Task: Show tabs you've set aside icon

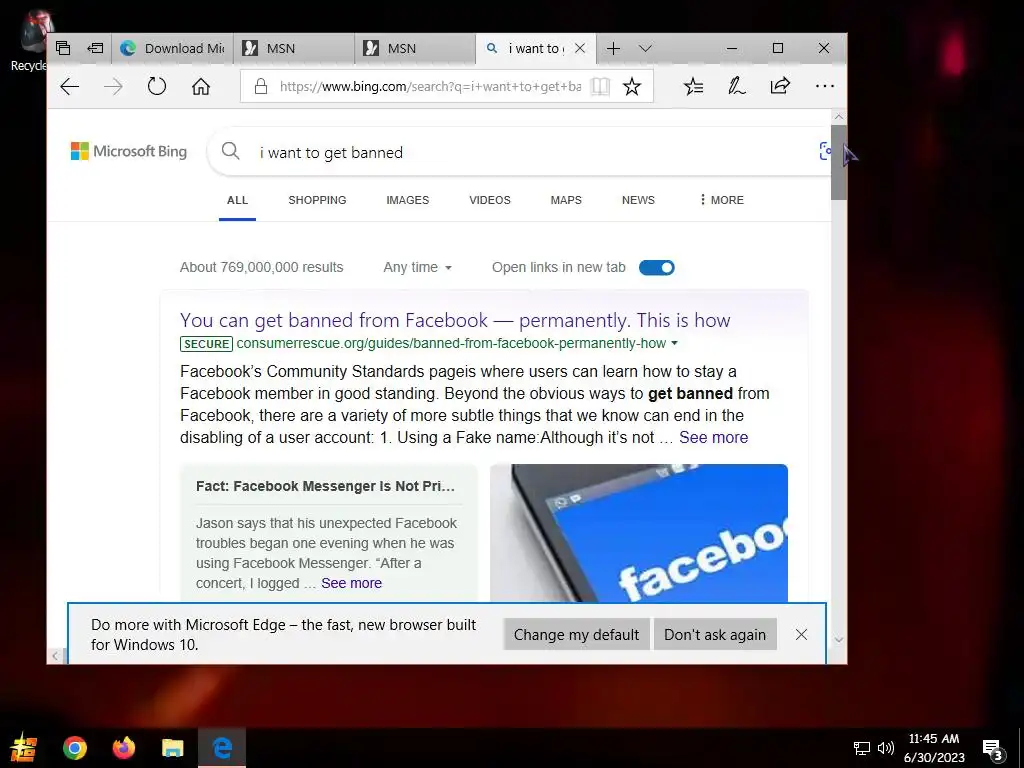Action: pyautogui.click(x=63, y=48)
